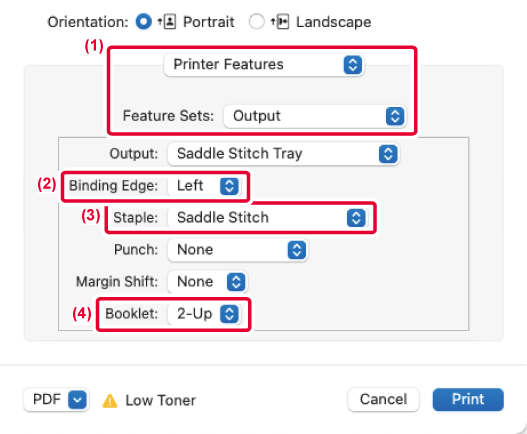The height and width of the screenshot is (434, 527).
Task: Open the Feature Sets Output dropdown
Action: point(315,116)
